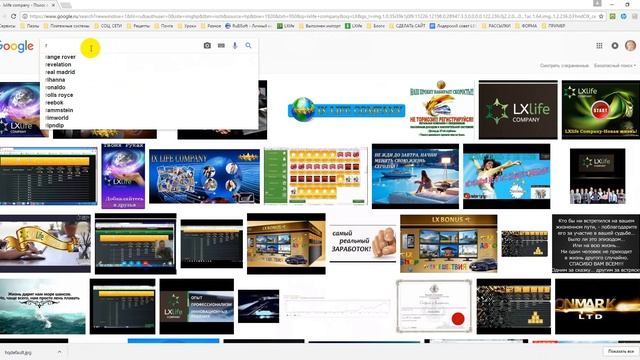Image resolution: width=640 pixels, height=360 pixels.
Task: Choose the 'rimworld' suggestion
Action: tap(57, 118)
